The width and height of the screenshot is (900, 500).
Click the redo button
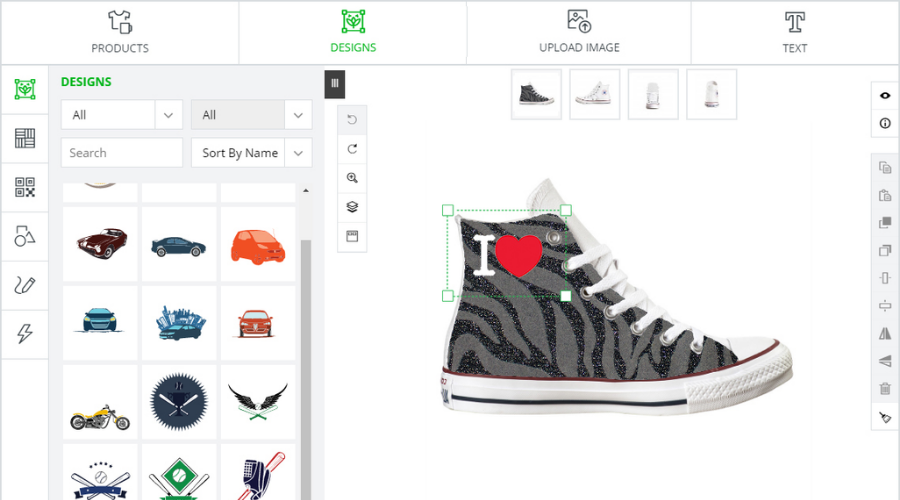click(352, 149)
